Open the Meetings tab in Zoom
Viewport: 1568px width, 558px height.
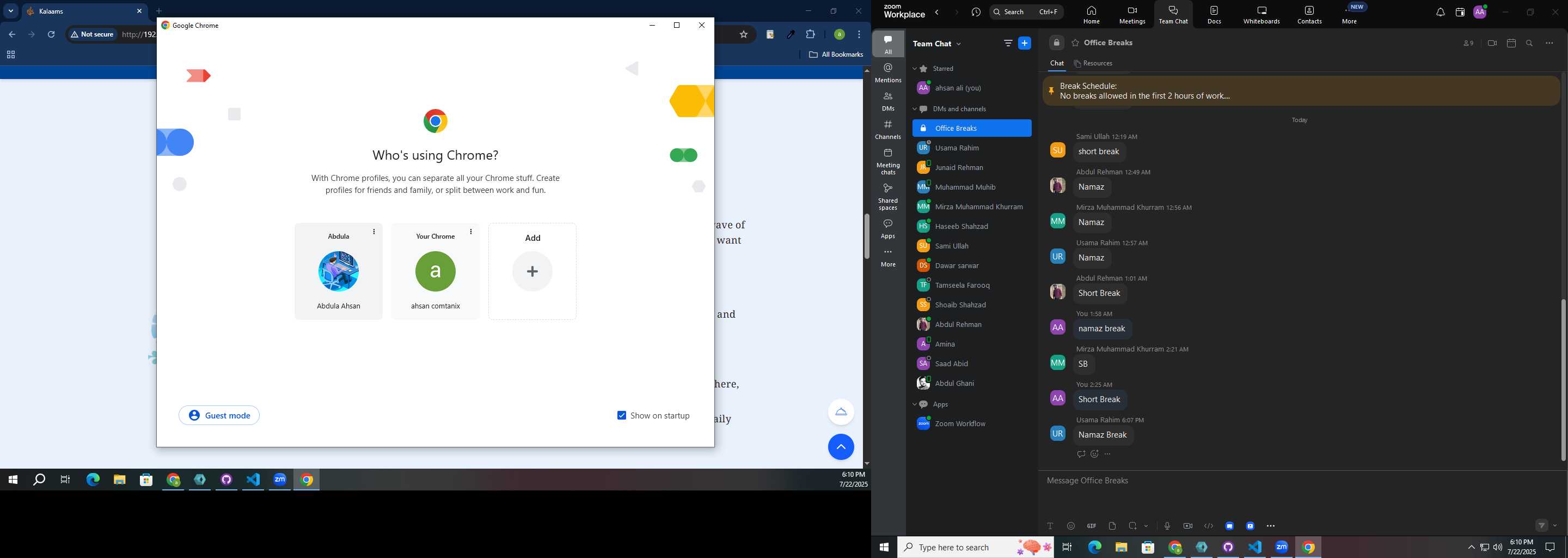1131,15
